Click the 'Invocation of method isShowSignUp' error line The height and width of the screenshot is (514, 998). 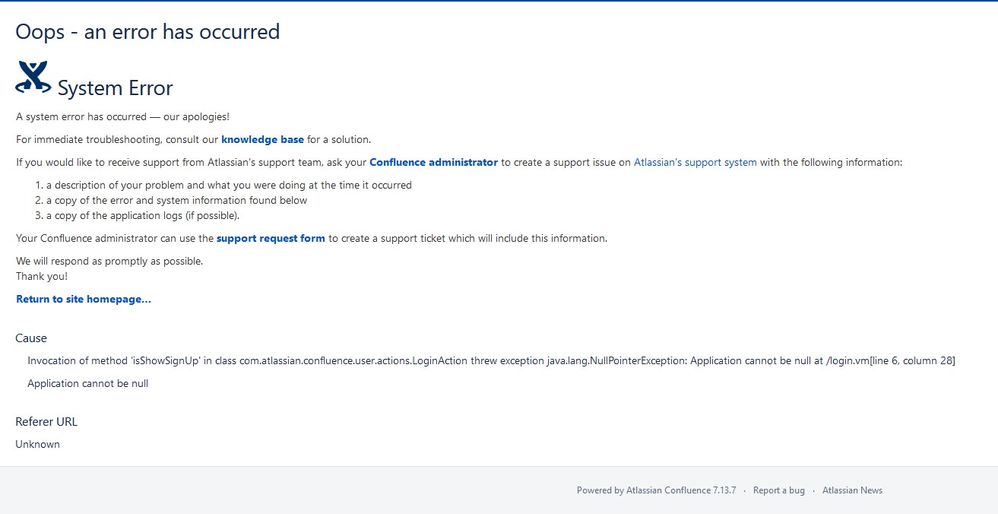[x=491, y=361]
